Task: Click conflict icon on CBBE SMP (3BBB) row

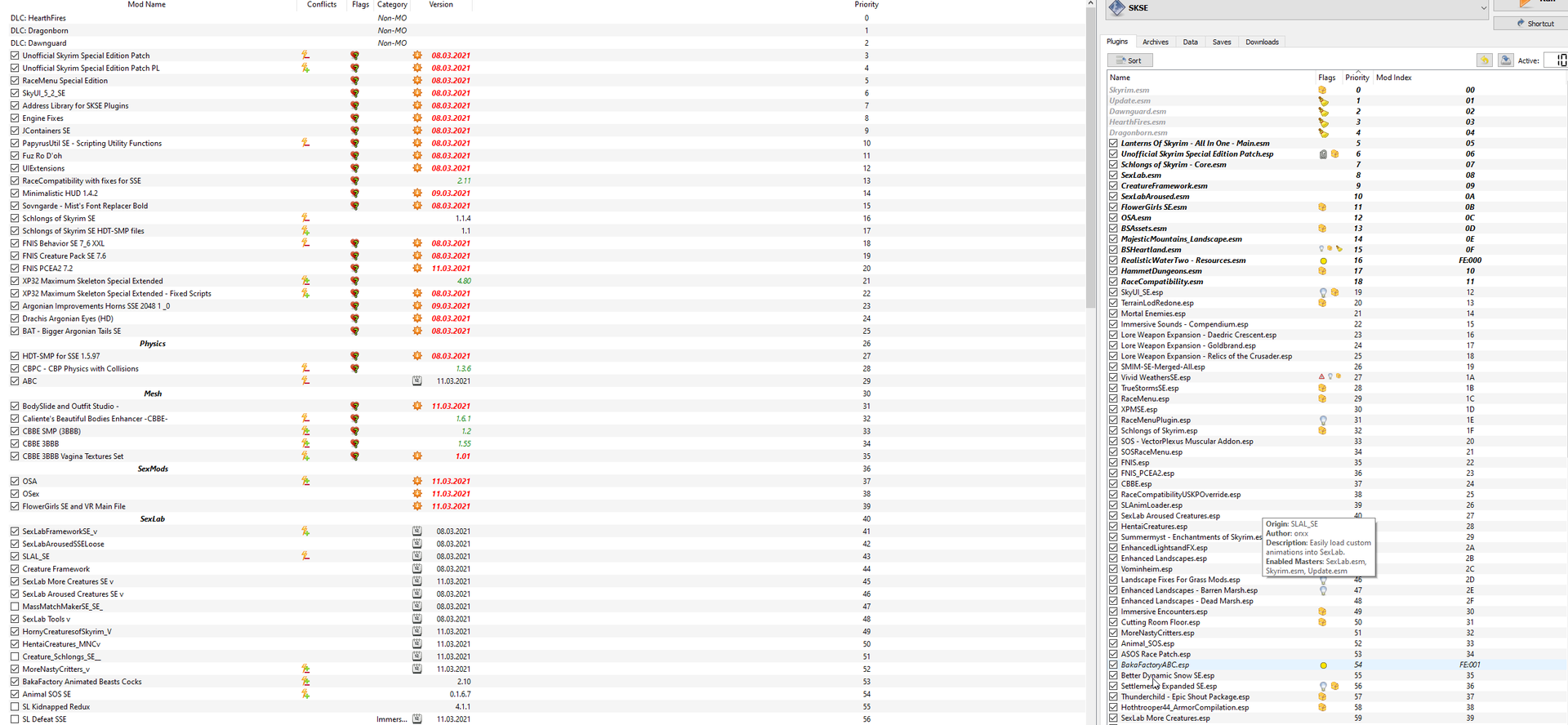Action: [x=305, y=431]
